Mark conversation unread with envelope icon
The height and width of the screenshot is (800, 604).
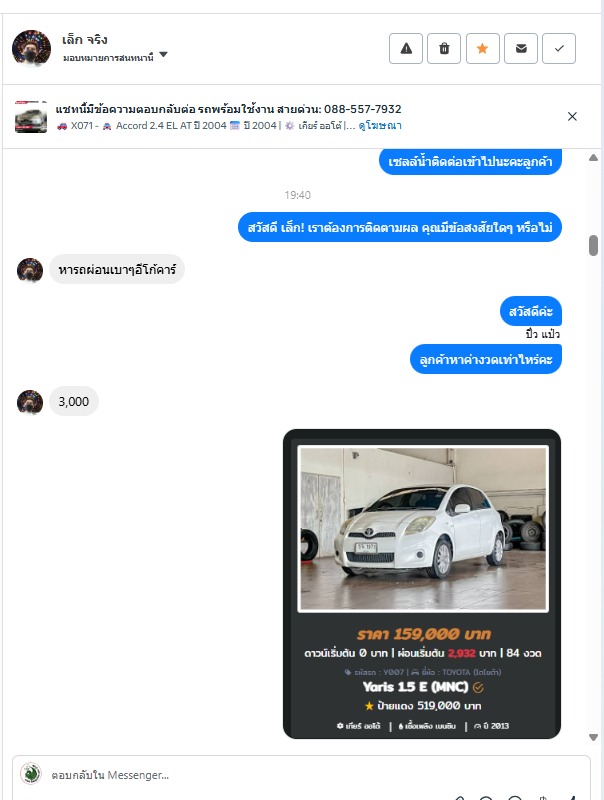pyautogui.click(x=521, y=48)
